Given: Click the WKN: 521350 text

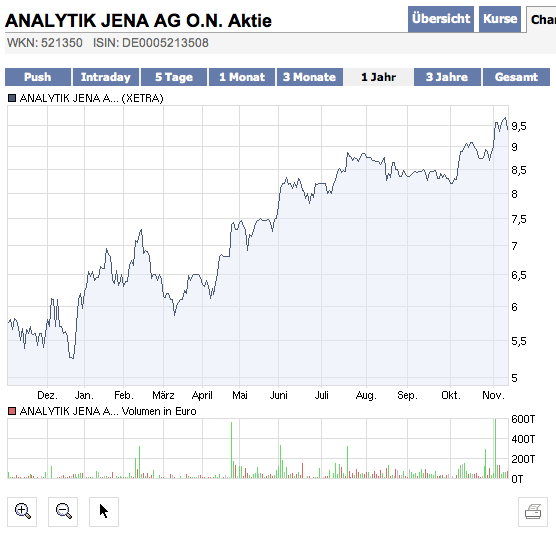Looking at the screenshot, I should [45, 43].
